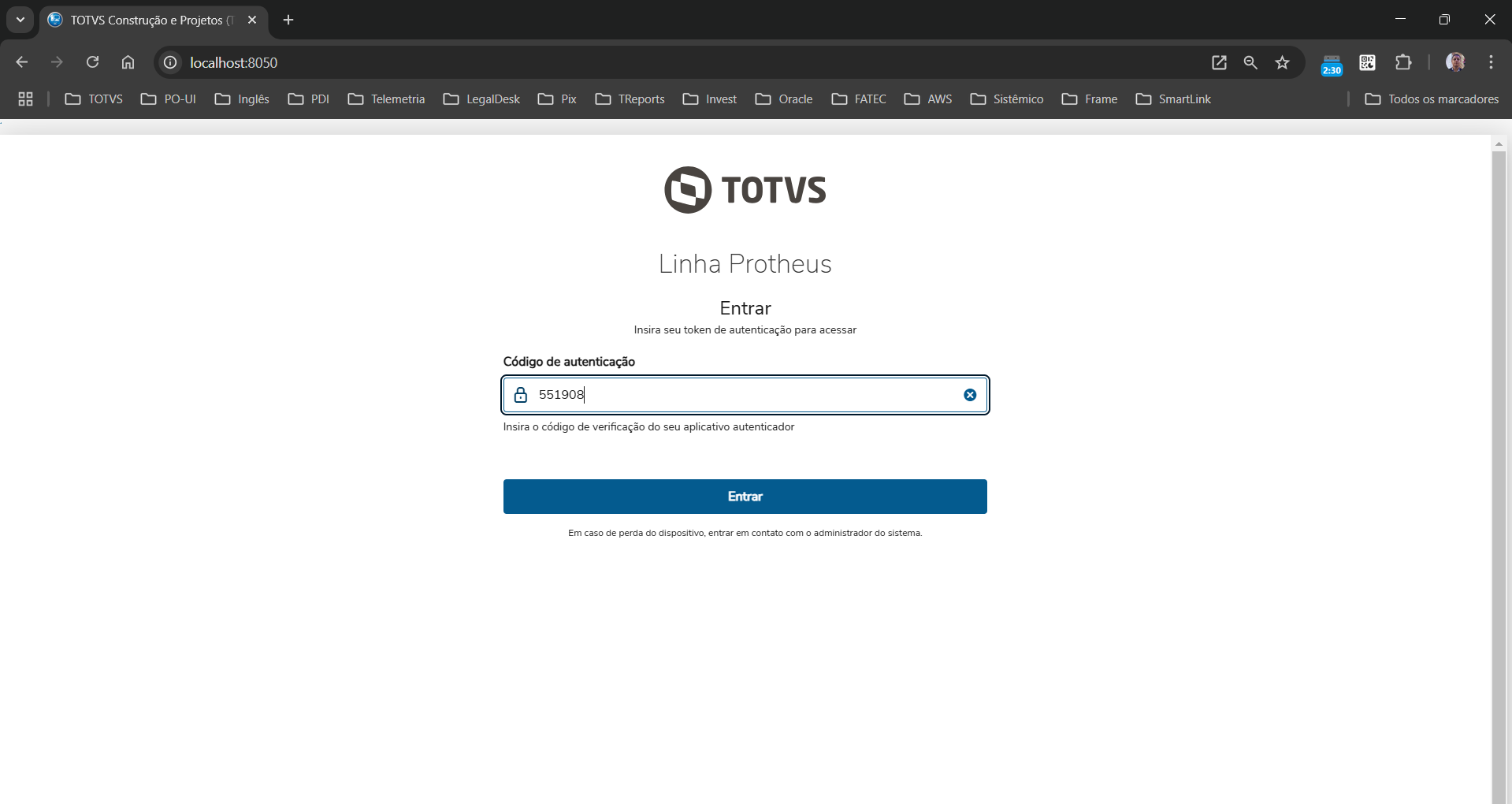Image resolution: width=1512 pixels, height=804 pixels.
Task: Restore down the Chrome window
Action: [x=1444, y=20]
